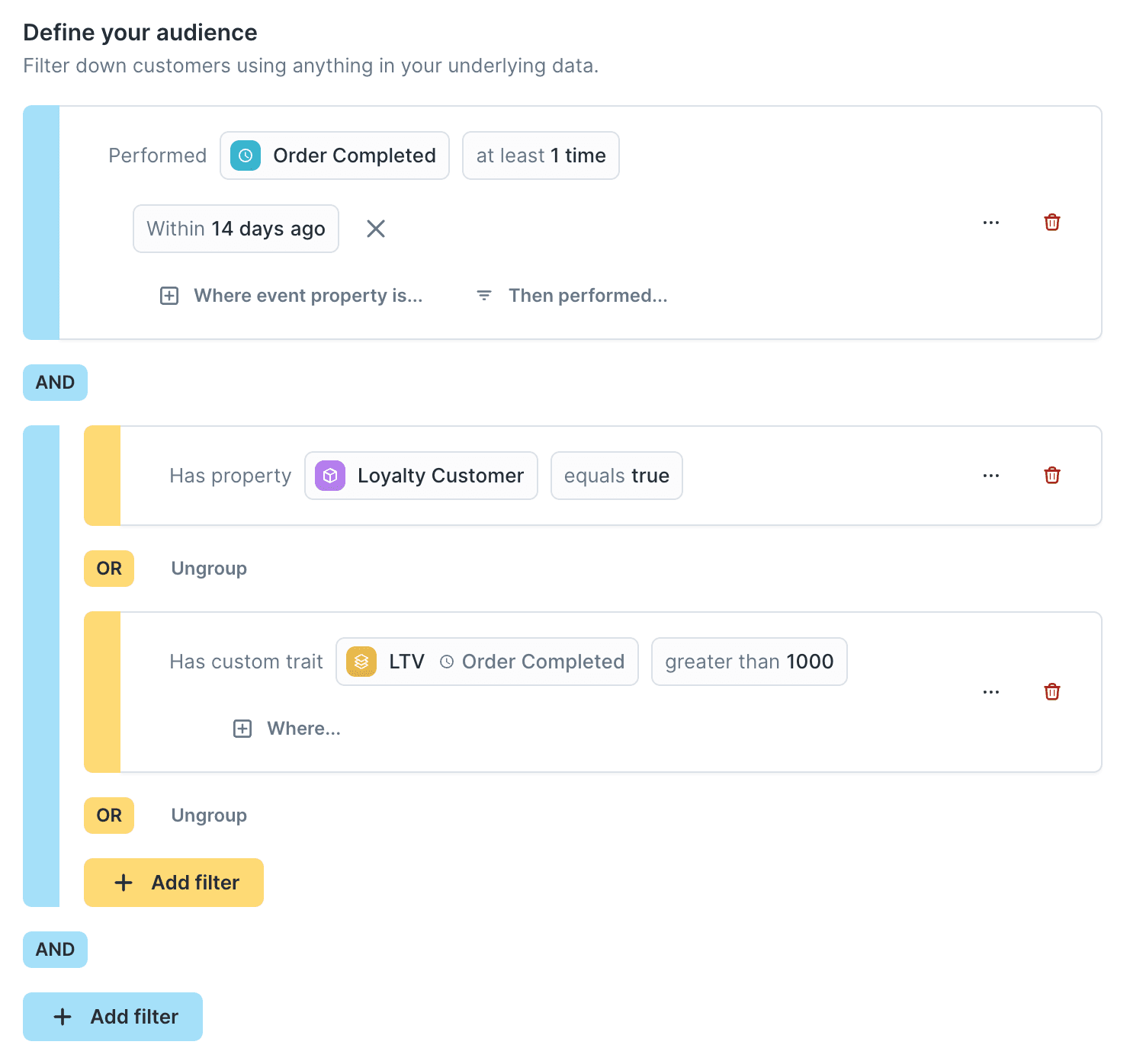Remove the LTV custom trait filter
The width and height of the screenshot is (1130, 1064).
coord(1051,692)
